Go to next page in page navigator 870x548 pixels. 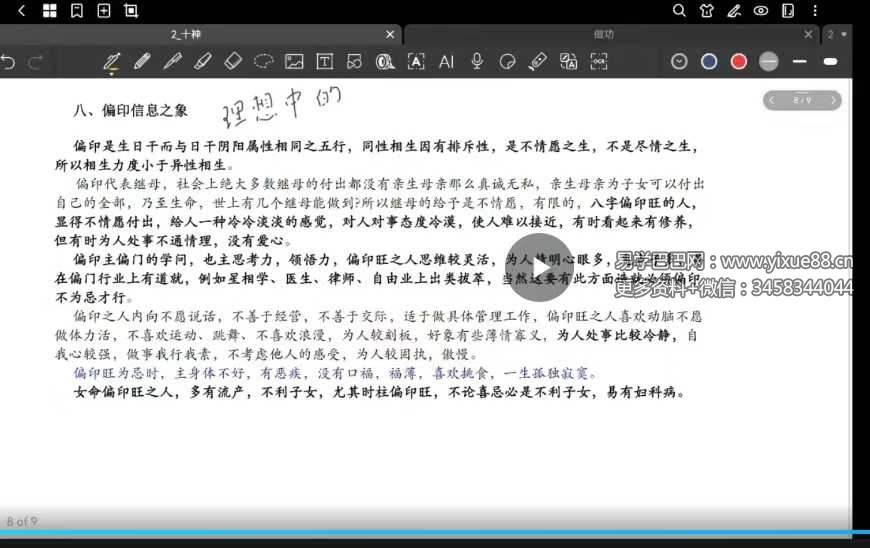[x=832, y=100]
